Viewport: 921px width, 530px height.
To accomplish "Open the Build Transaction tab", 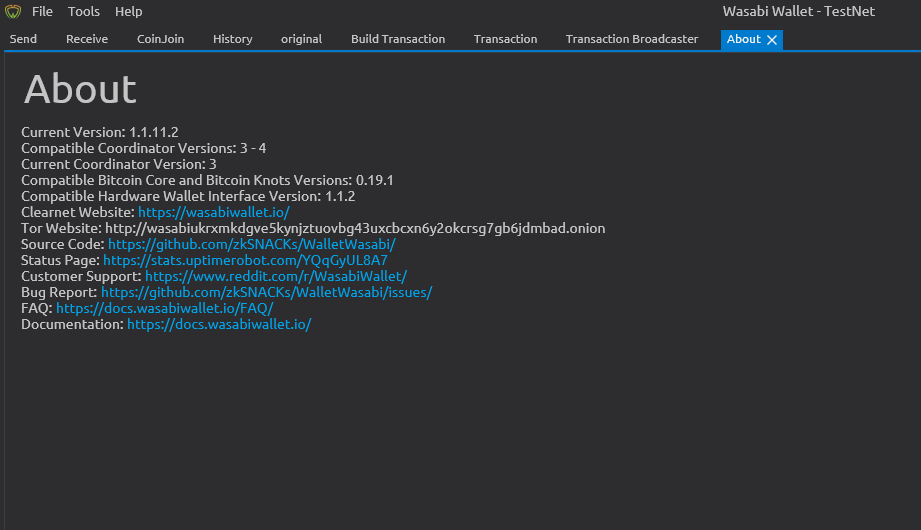I will (x=398, y=39).
